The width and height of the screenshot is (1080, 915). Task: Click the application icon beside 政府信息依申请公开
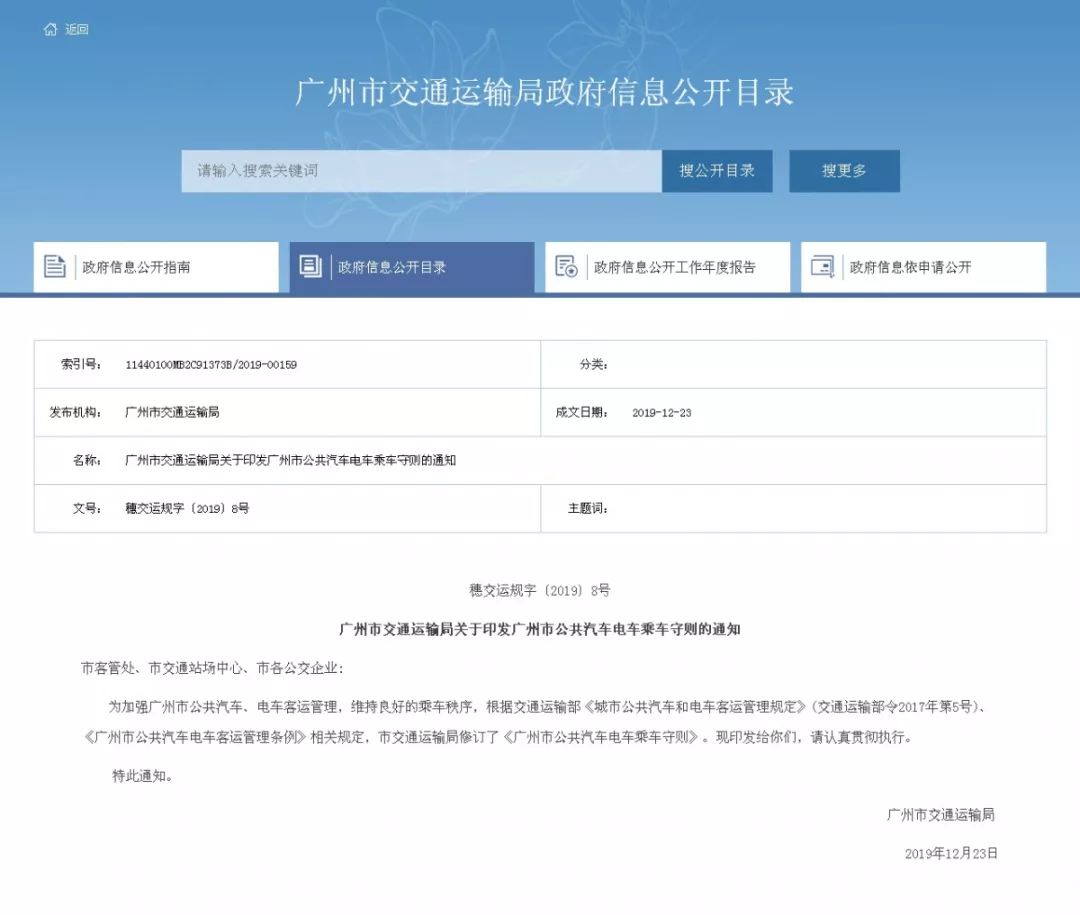click(822, 267)
